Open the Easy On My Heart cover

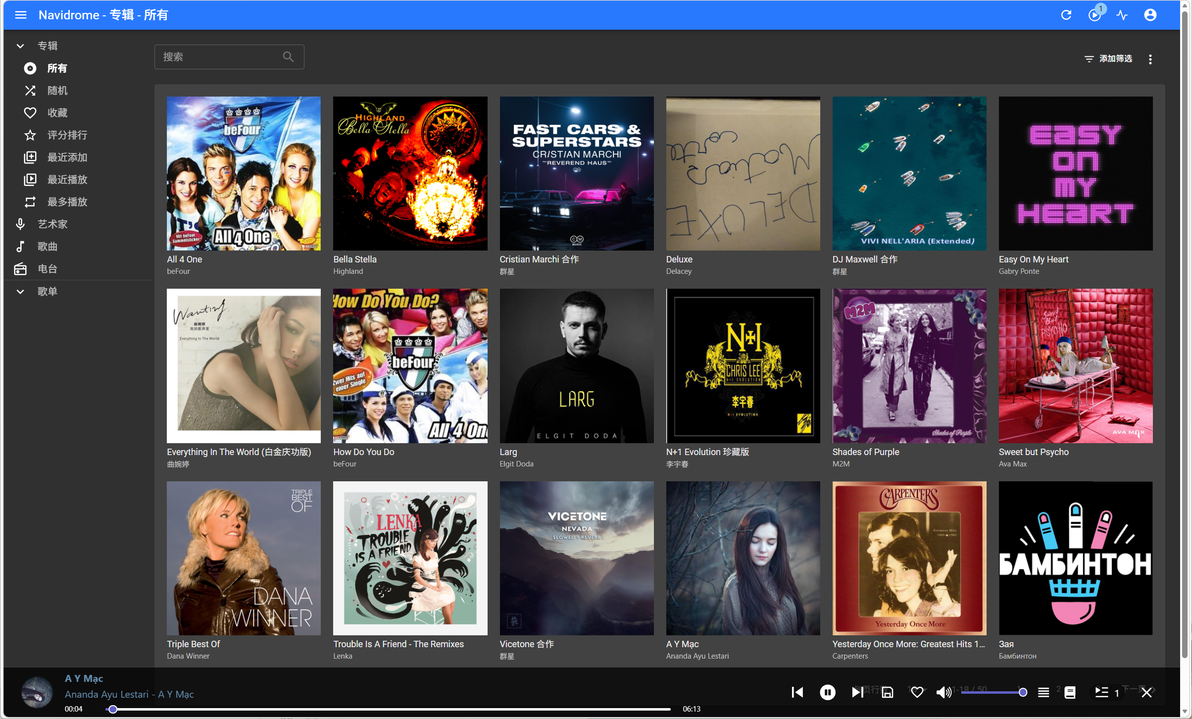pos(1076,173)
